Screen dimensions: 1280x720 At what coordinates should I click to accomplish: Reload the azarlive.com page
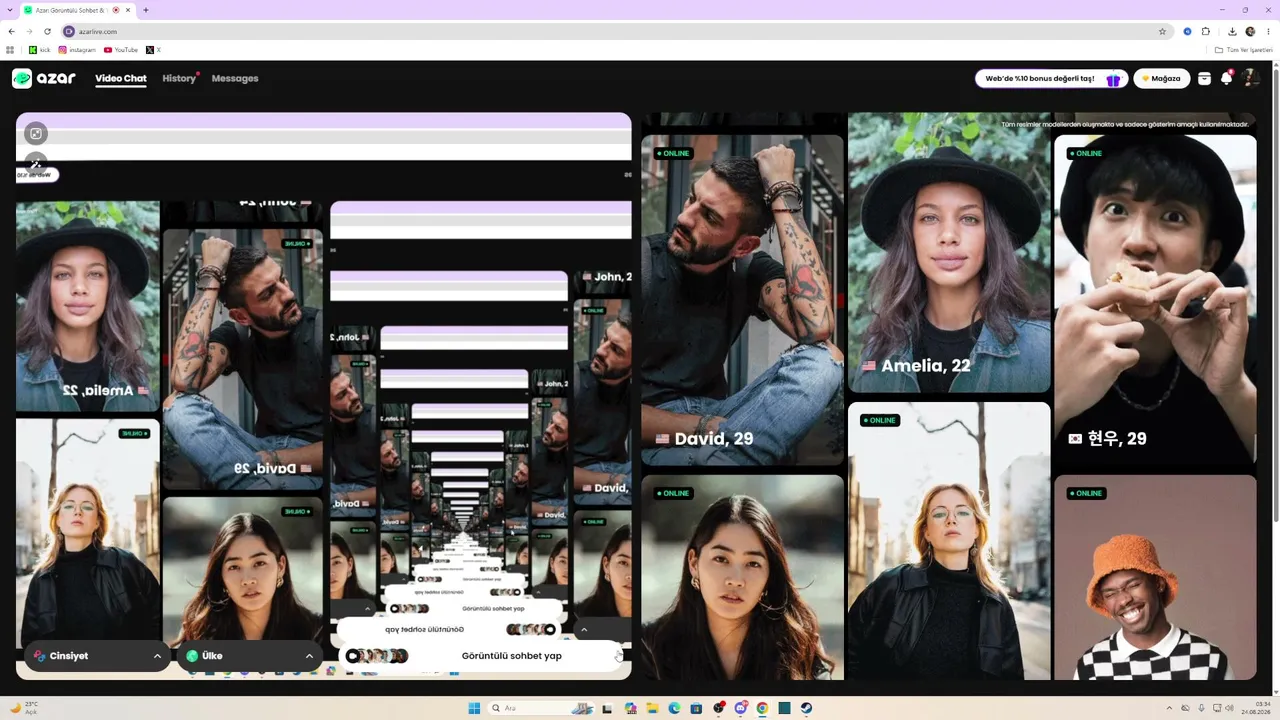(x=47, y=31)
